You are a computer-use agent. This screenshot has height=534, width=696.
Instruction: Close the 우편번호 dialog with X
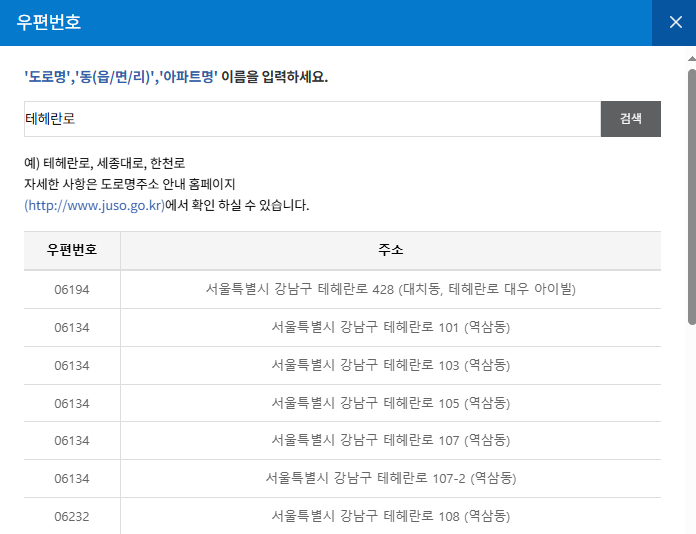pos(675,22)
